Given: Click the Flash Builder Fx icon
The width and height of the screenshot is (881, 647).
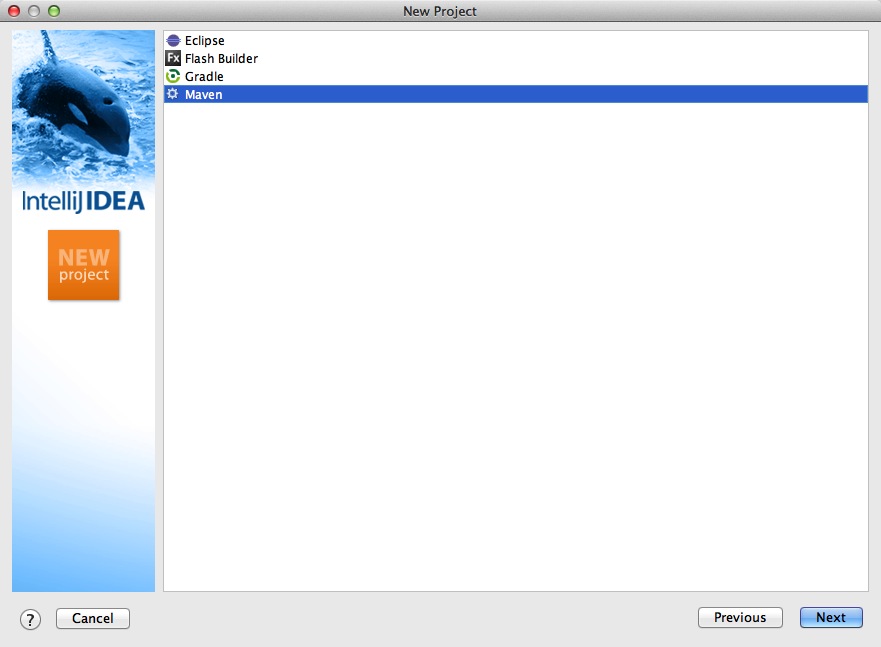Looking at the screenshot, I should pos(173,59).
